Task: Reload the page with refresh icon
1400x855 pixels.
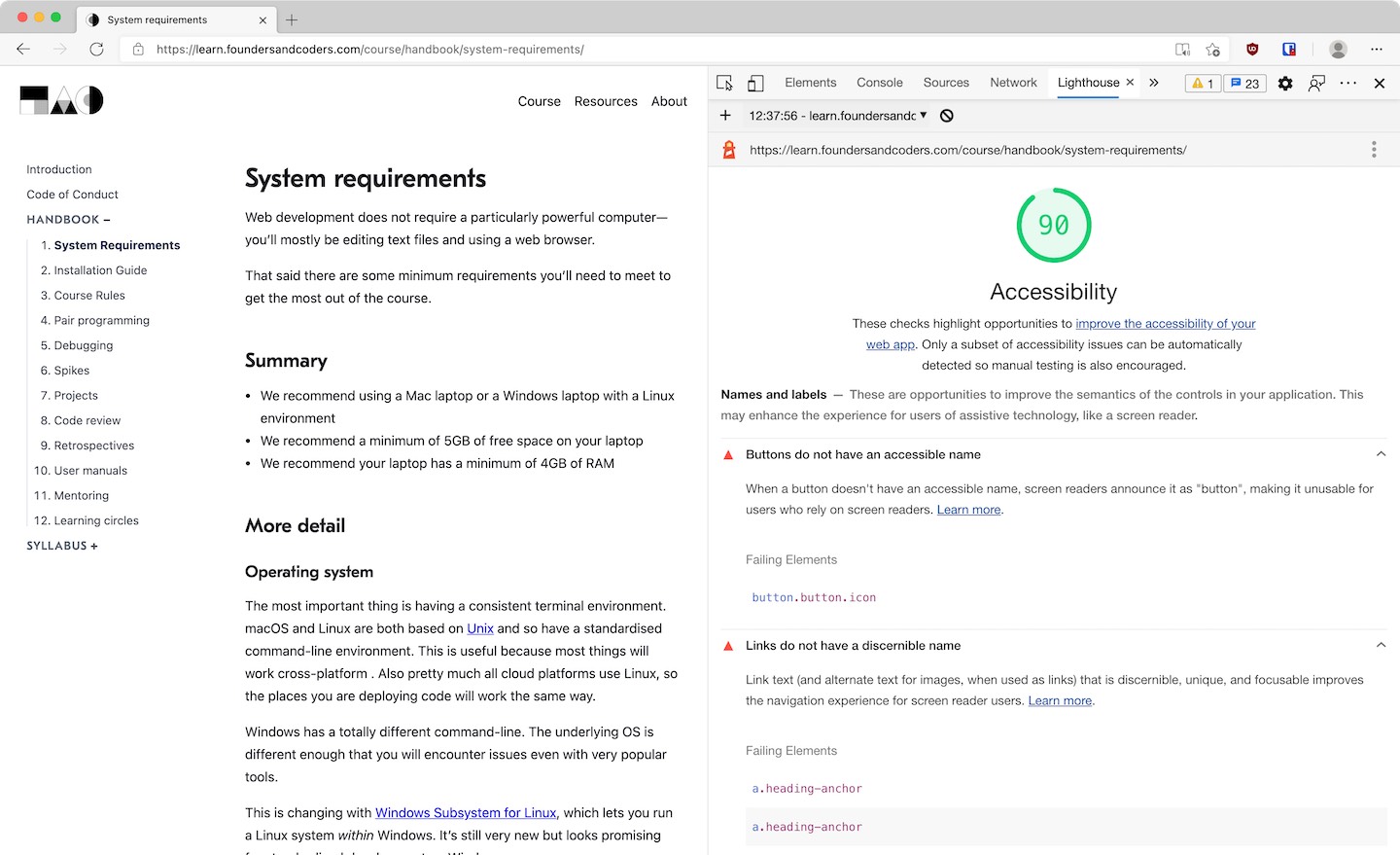Action: pyautogui.click(x=96, y=49)
